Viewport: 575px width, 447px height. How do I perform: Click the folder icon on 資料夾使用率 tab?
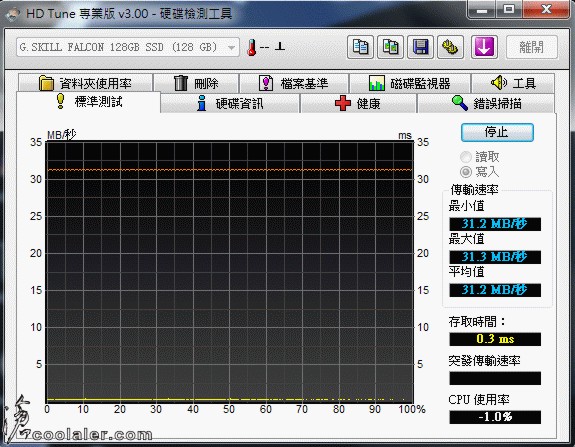click(x=46, y=83)
